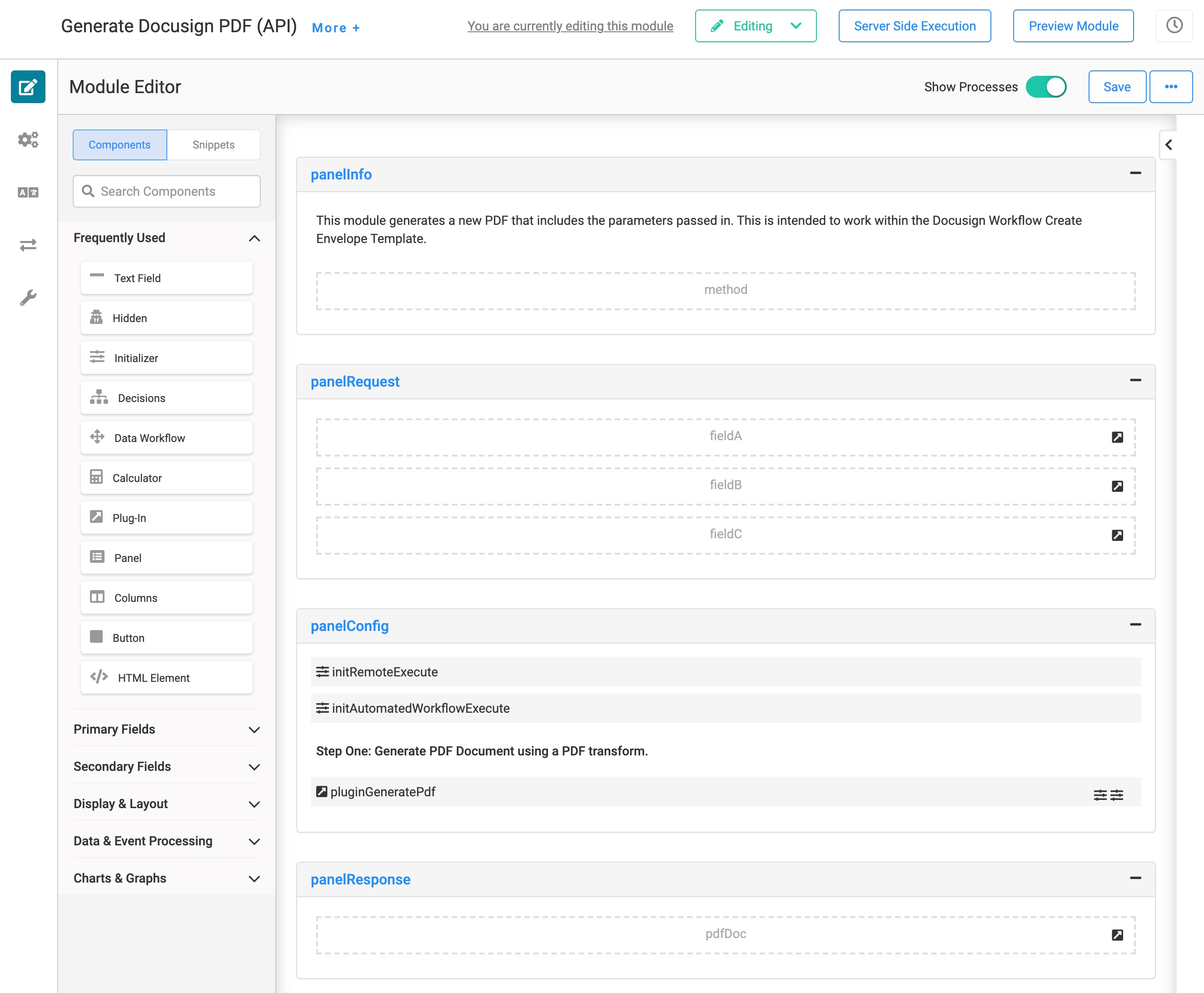This screenshot has height=993, width=1204.
Task: Select the Button component
Action: (x=166, y=638)
